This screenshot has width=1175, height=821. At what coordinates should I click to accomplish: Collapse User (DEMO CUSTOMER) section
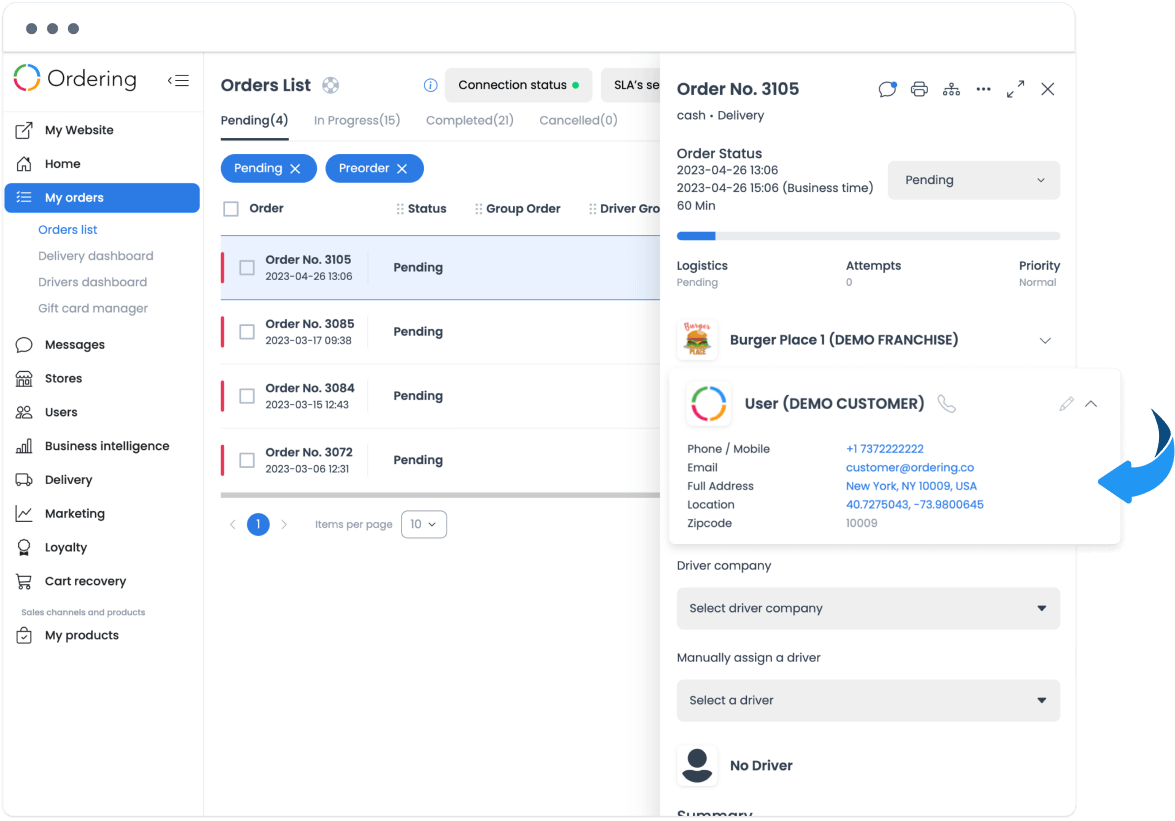point(1091,405)
